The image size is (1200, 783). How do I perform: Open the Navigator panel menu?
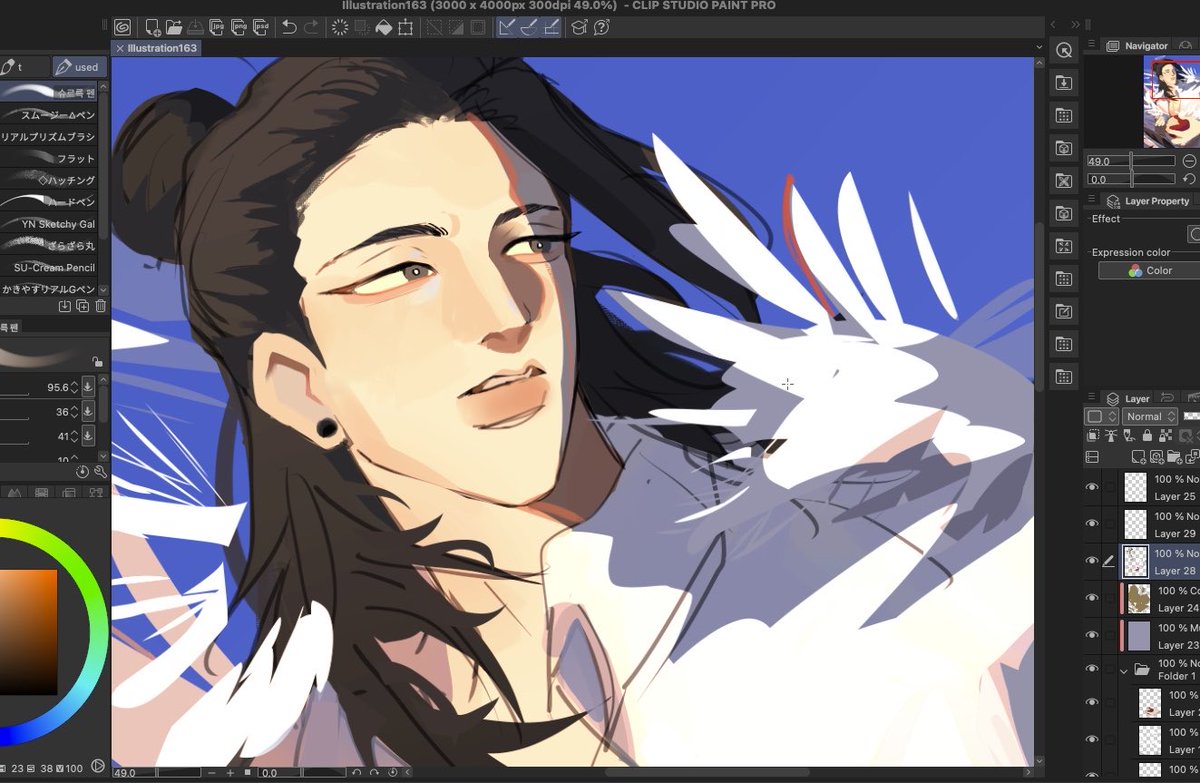(1092, 45)
